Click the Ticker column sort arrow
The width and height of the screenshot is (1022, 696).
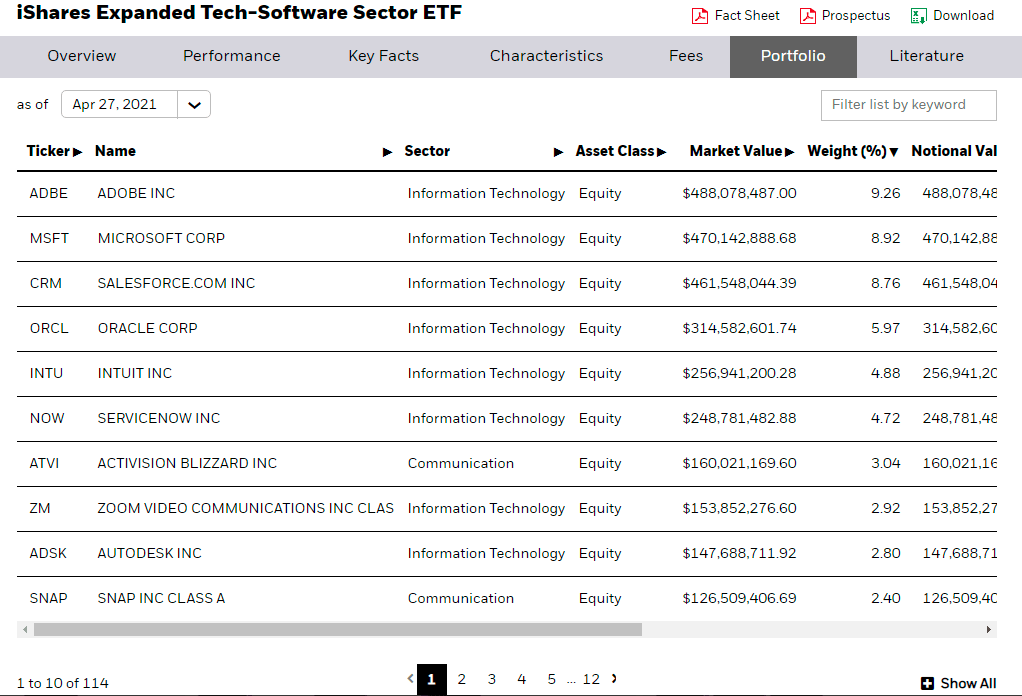78,151
